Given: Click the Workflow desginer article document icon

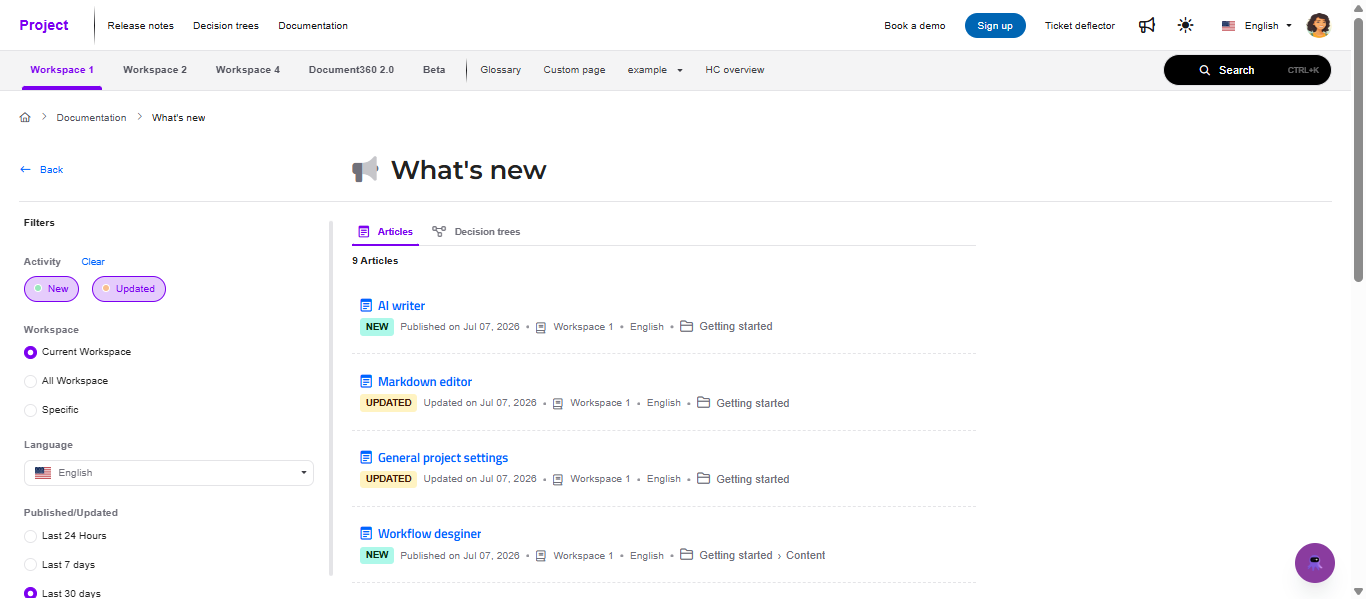Looking at the screenshot, I should click(x=366, y=533).
